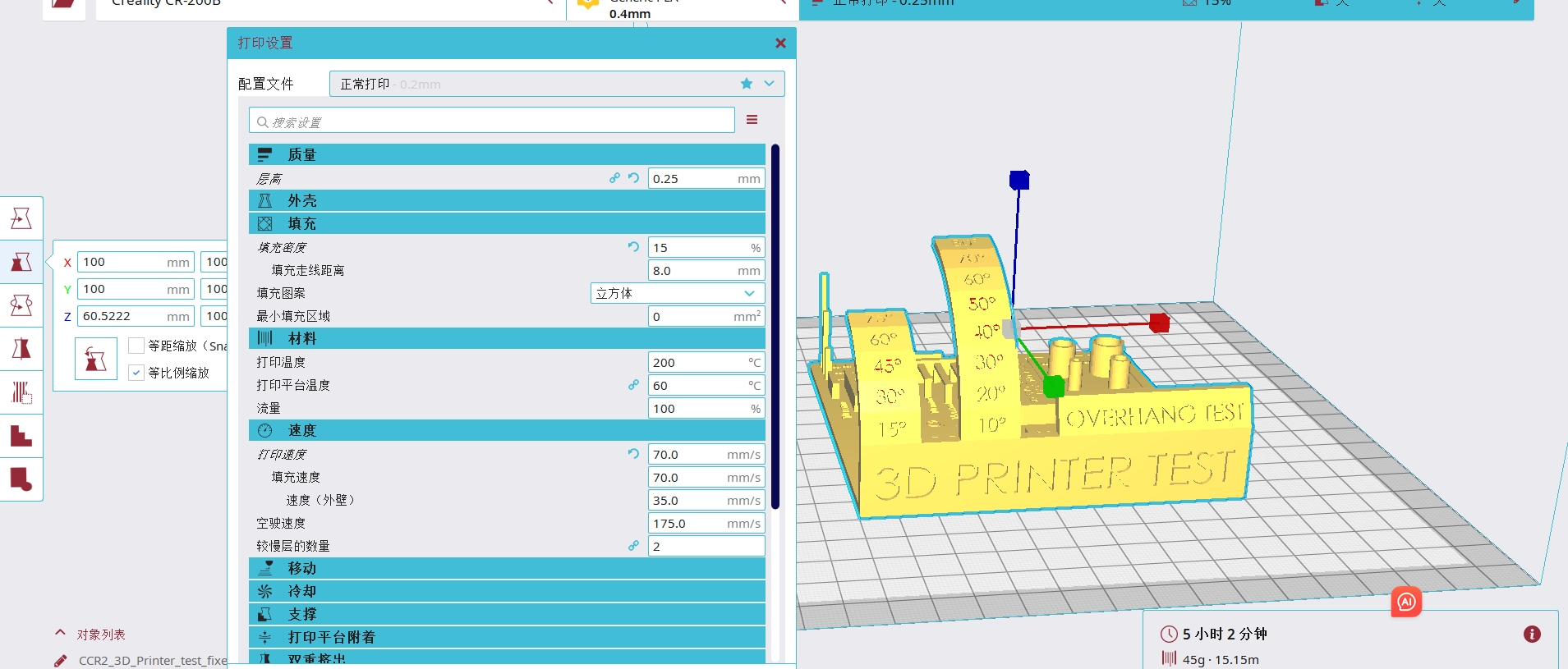Select the support blocker tool
The height and width of the screenshot is (669, 1568).
(21, 436)
